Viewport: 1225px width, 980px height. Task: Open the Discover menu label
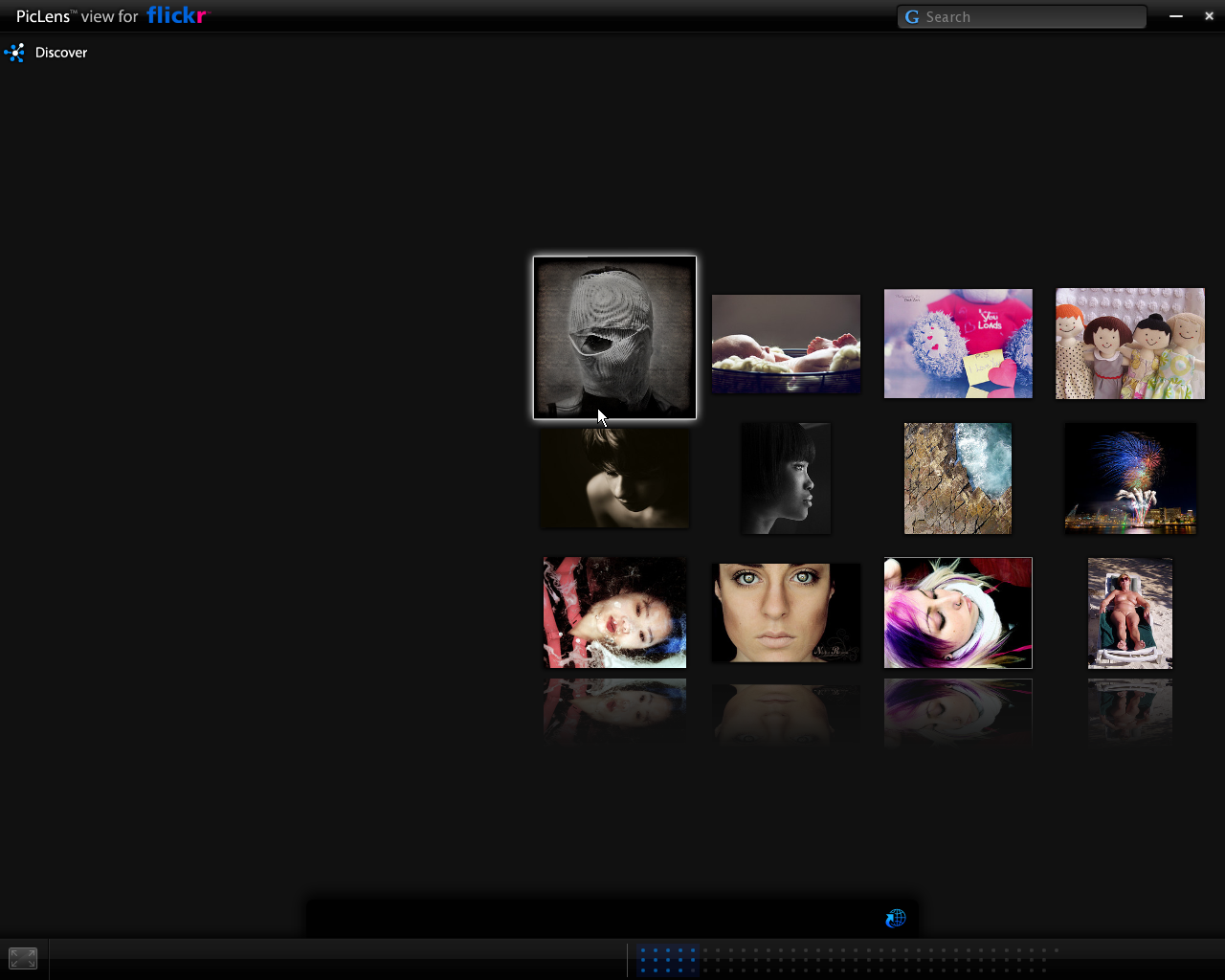[x=61, y=53]
